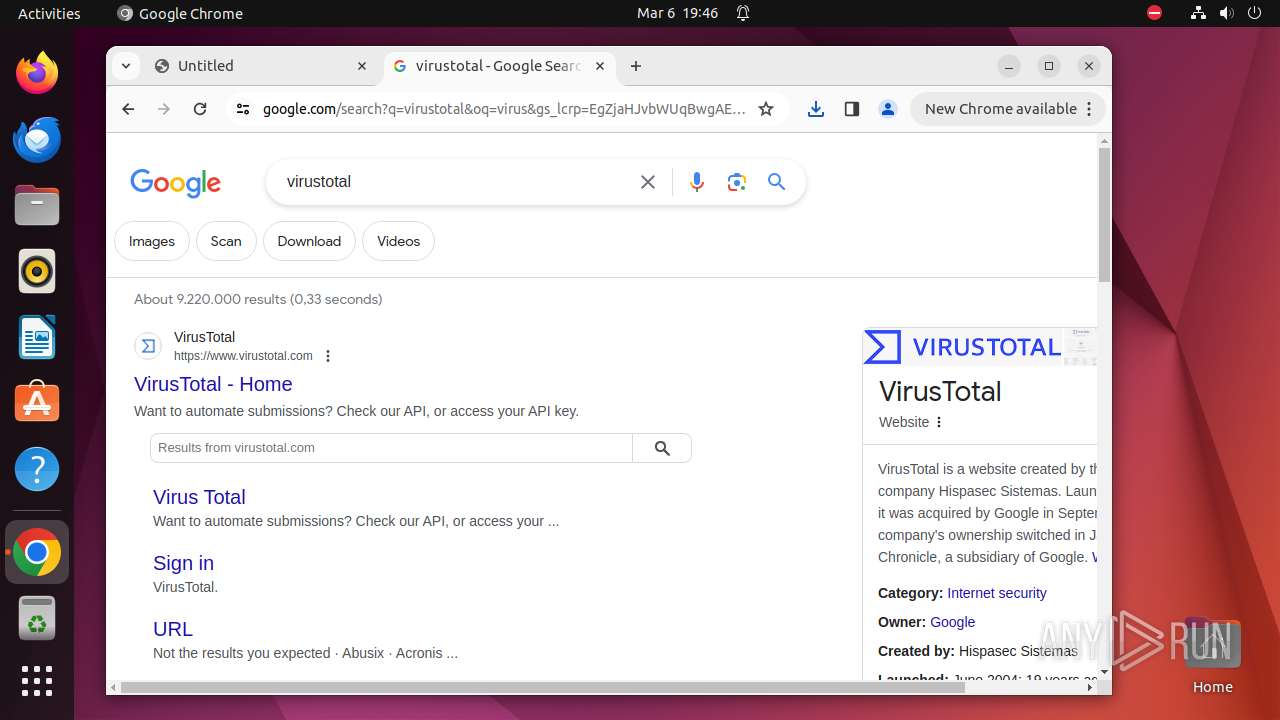Image resolution: width=1280 pixels, height=720 pixels.
Task: Filter results by Scan
Action: click(226, 241)
